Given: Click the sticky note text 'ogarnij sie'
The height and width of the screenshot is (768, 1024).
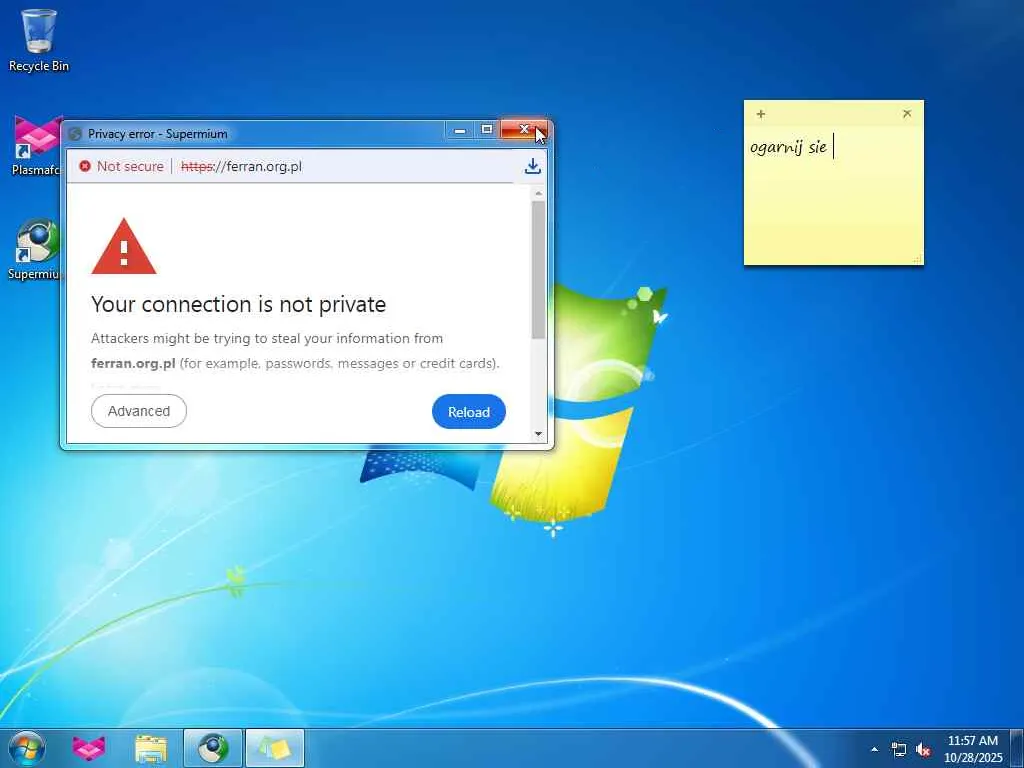Looking at the screenshot, I should pos(788,148).
